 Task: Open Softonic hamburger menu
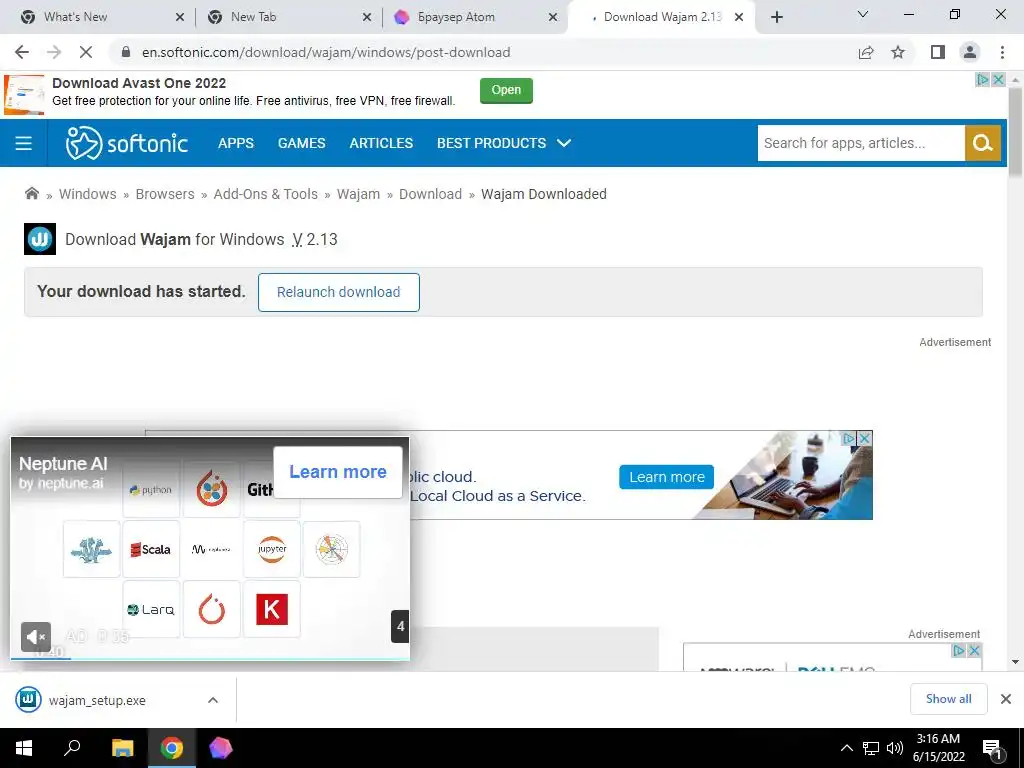(24, 143)
